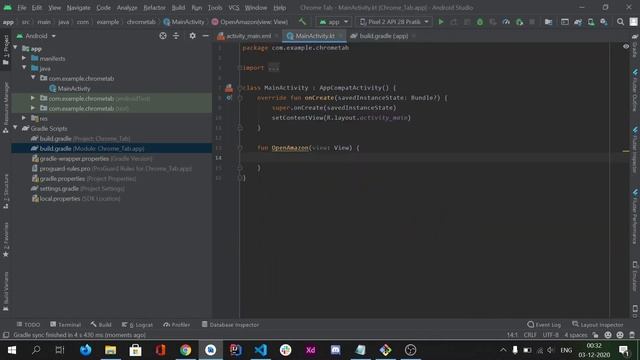Open the VCS menu
The width and height of the screenshot is (640, 360).
[233, 7]
